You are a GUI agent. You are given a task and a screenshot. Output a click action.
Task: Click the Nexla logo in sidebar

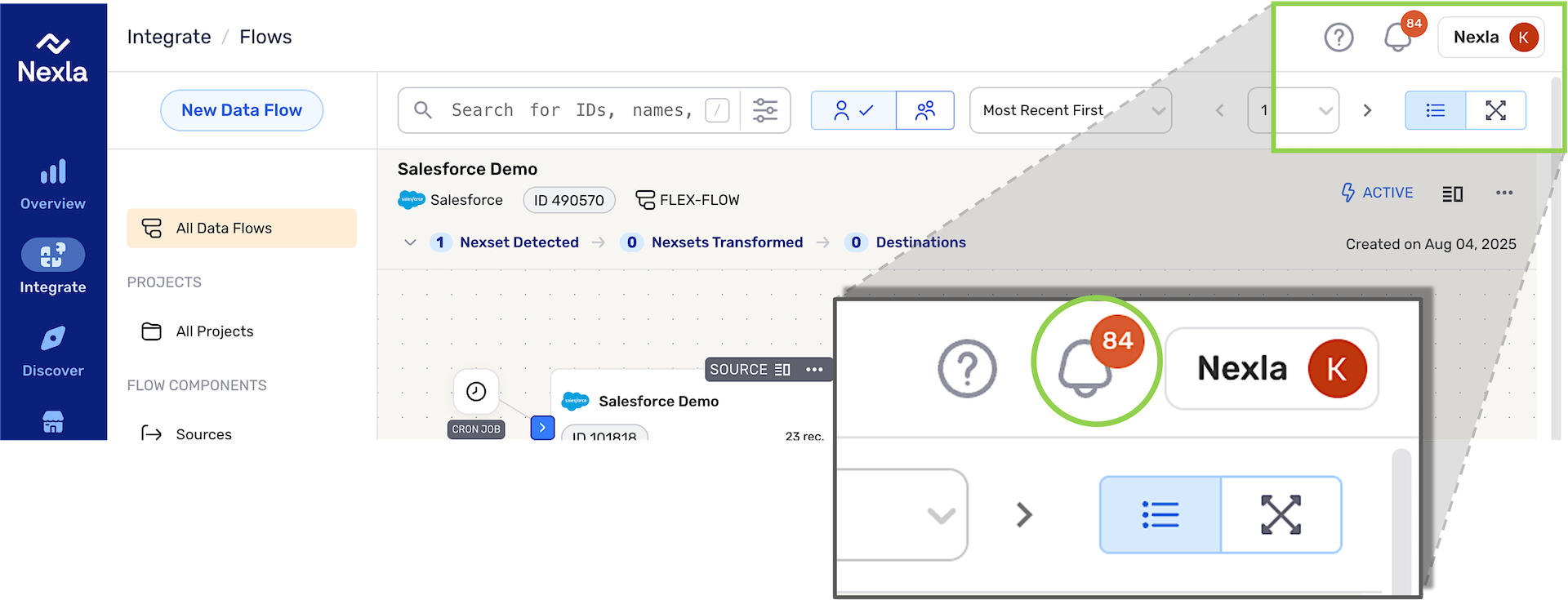[53, 58]
